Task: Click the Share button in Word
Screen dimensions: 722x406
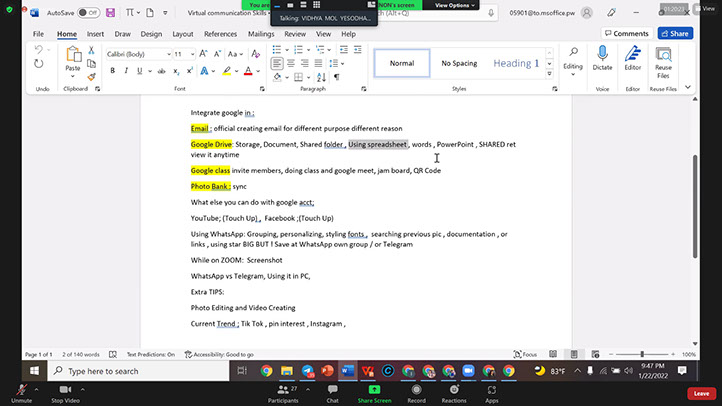Action: [676, 33]
